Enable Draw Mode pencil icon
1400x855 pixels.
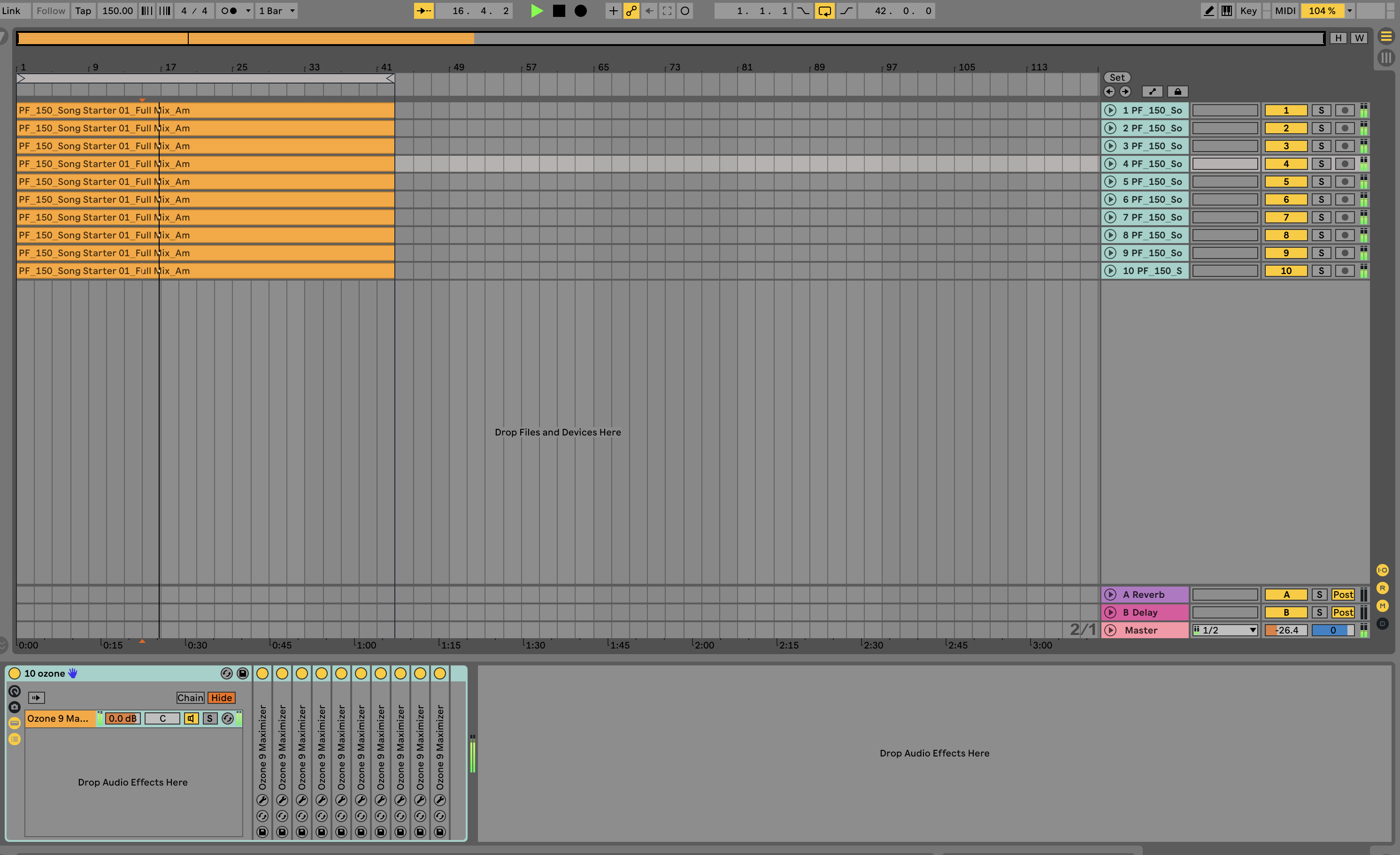[1208, 11]
